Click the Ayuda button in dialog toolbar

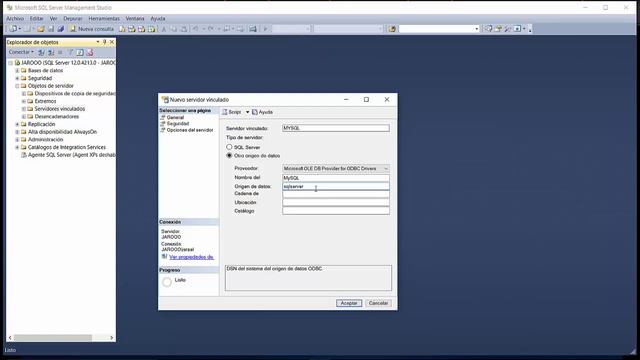click(262, 112)
